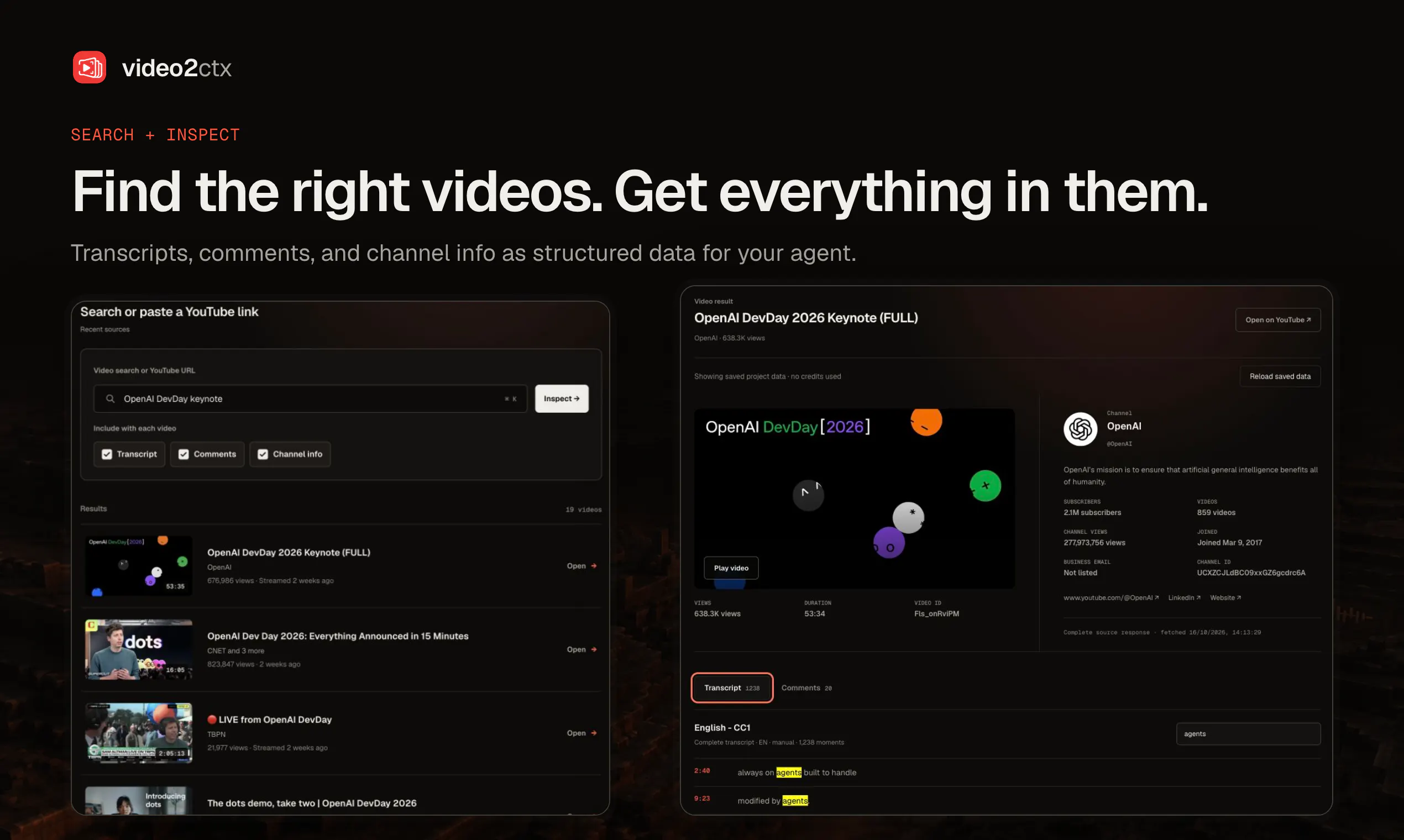Viewport: 1404px width, 840px height.
Task: Click the Inspect button
Action: click(x=562, y=398)
